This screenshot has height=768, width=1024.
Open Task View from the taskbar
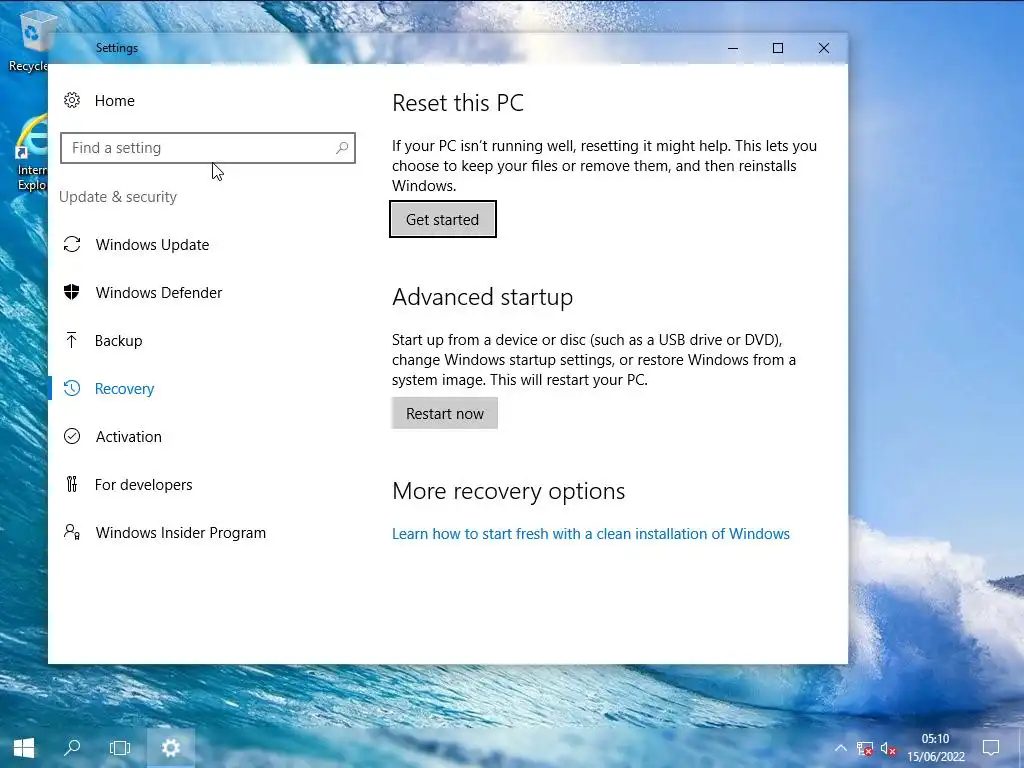coord(120,748)
